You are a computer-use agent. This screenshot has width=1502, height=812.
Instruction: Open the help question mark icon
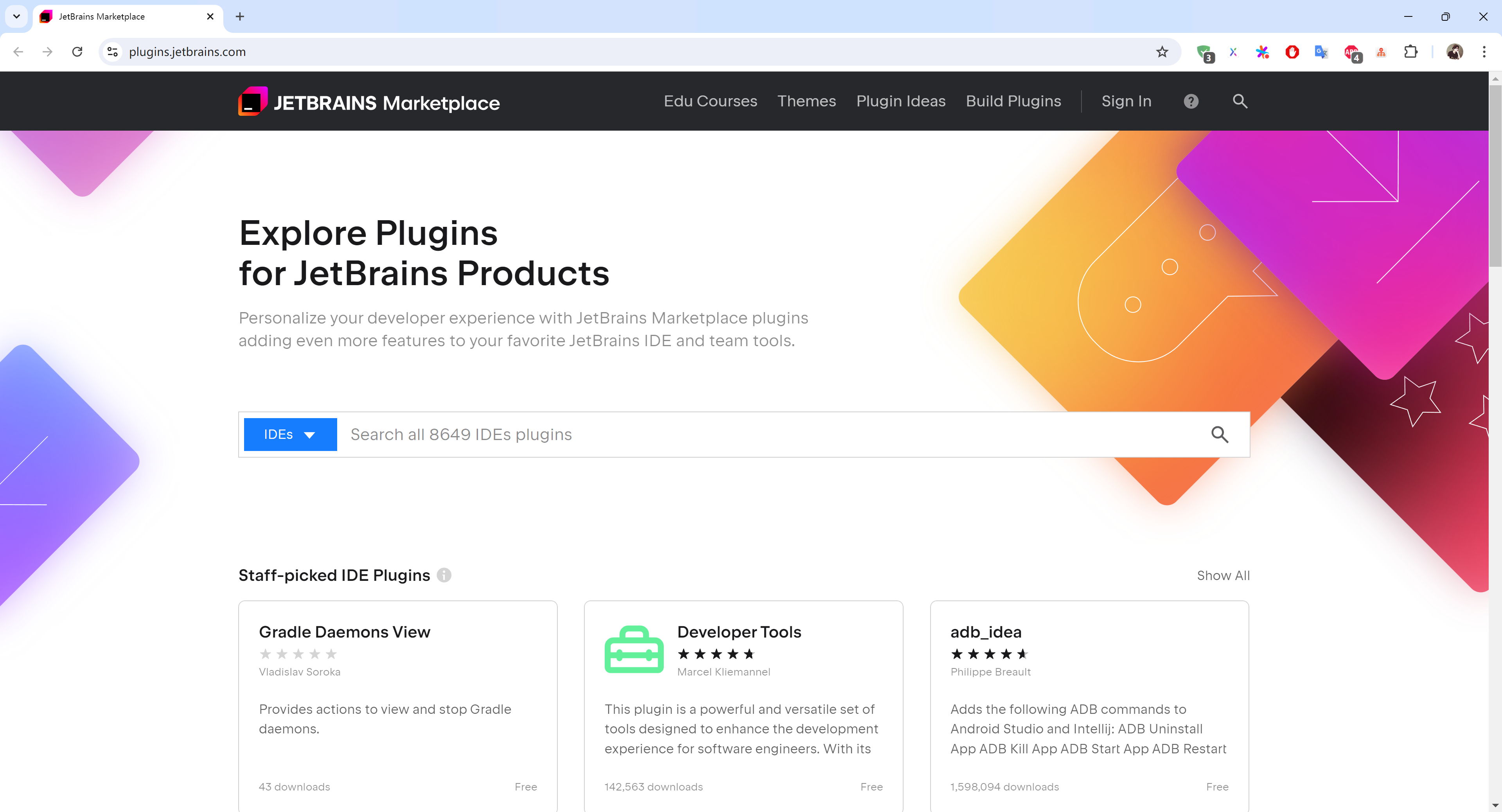click(1191, 101)
